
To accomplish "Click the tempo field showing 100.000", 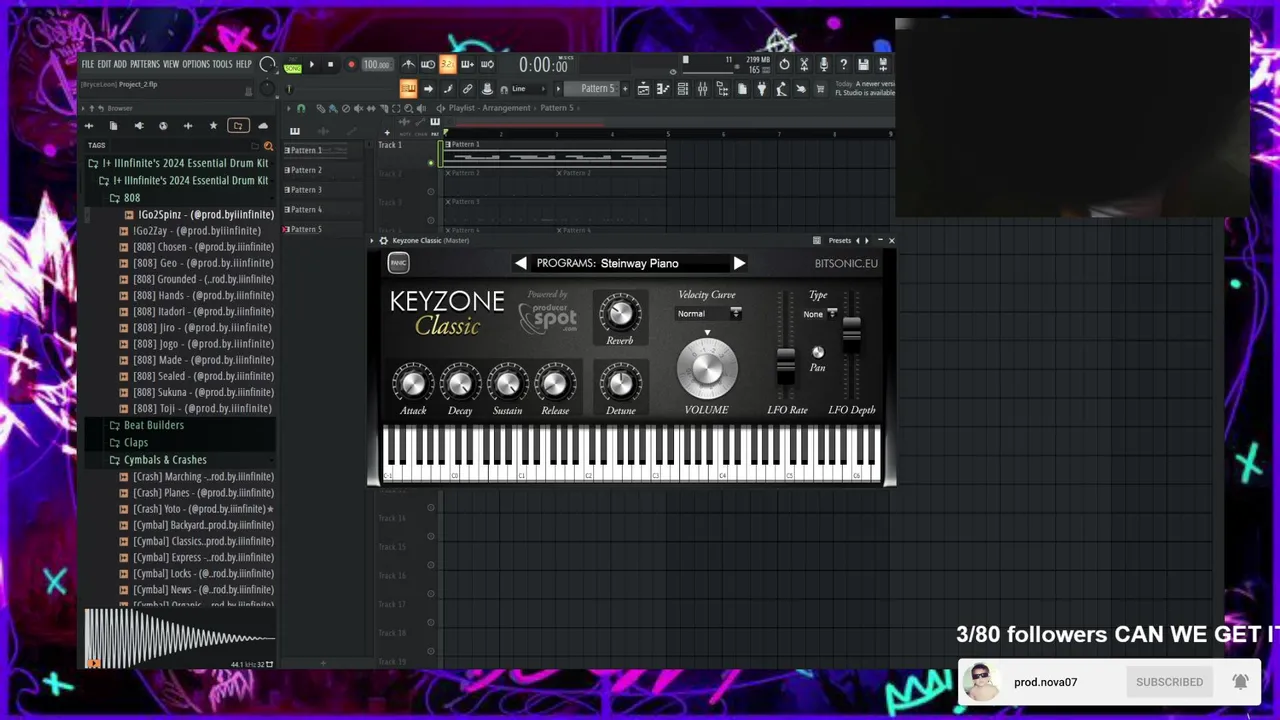I will coord(376,65).
